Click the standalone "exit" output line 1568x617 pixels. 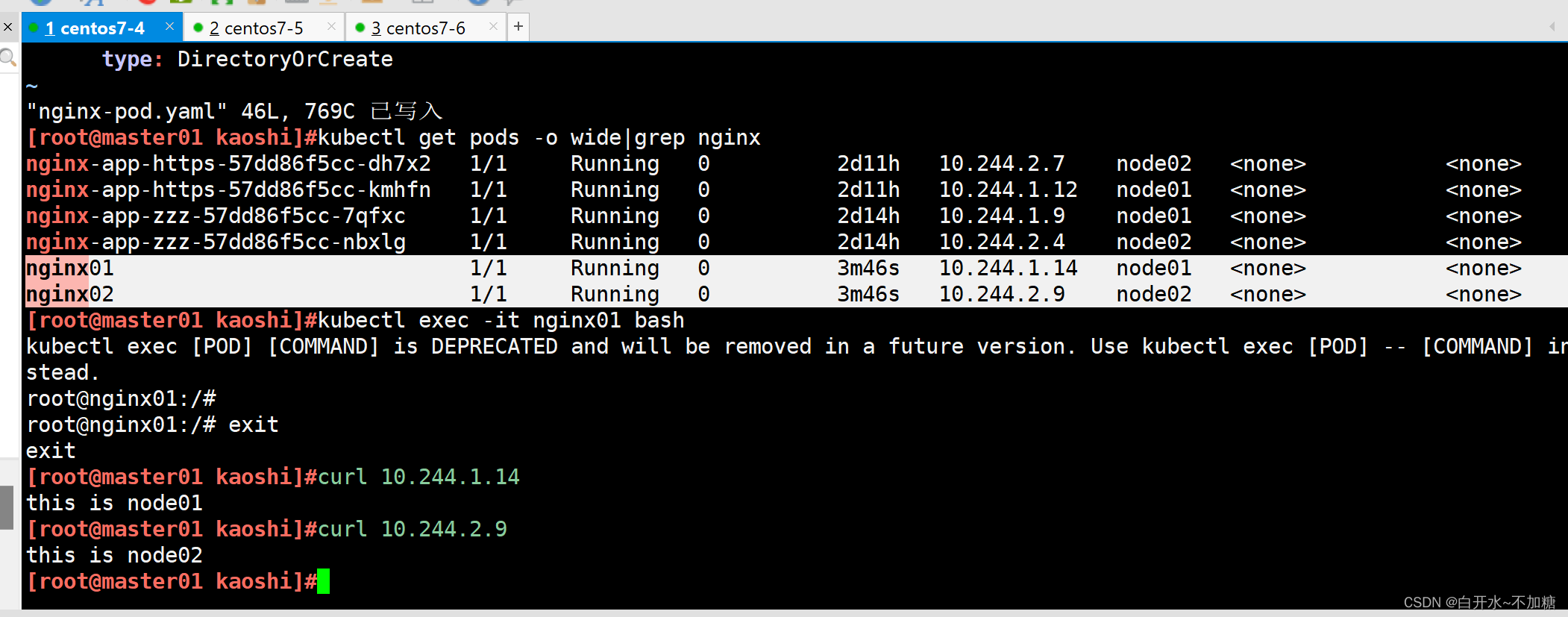point(51,451)
